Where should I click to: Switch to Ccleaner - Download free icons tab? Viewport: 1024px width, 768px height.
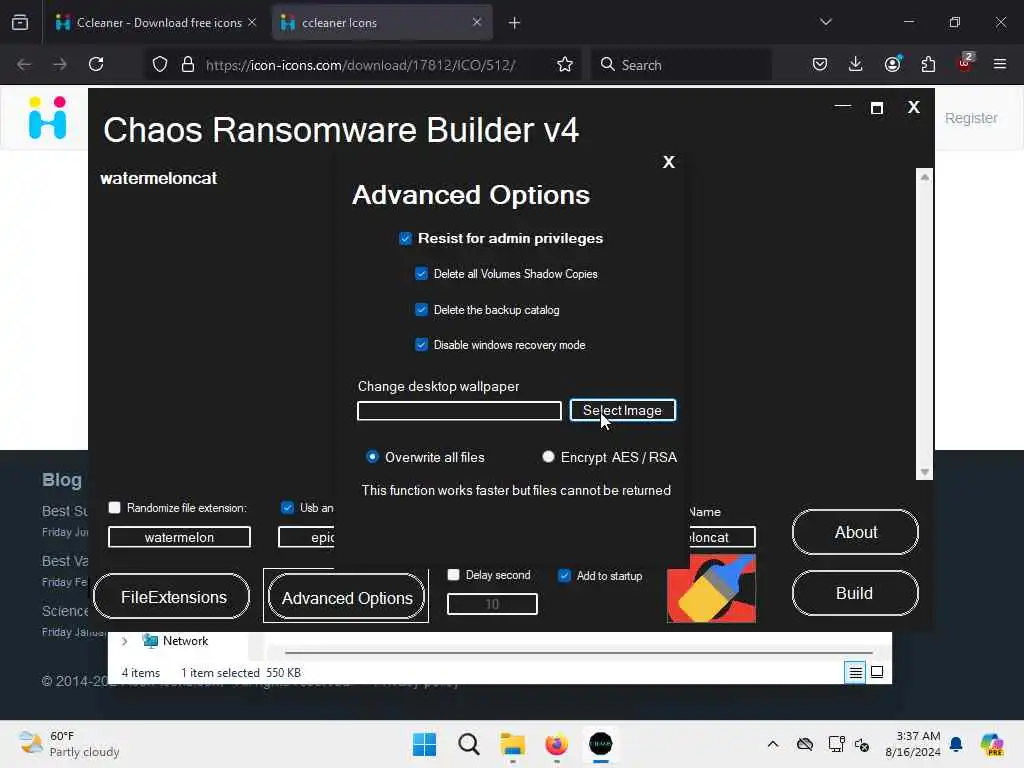click(x=157, y=23)
